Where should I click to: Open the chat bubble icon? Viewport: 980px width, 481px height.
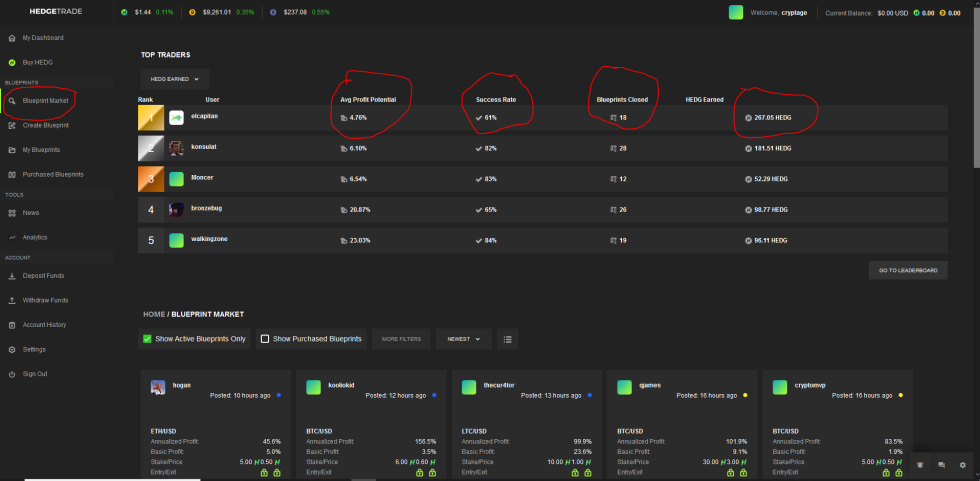click(941, 465)
